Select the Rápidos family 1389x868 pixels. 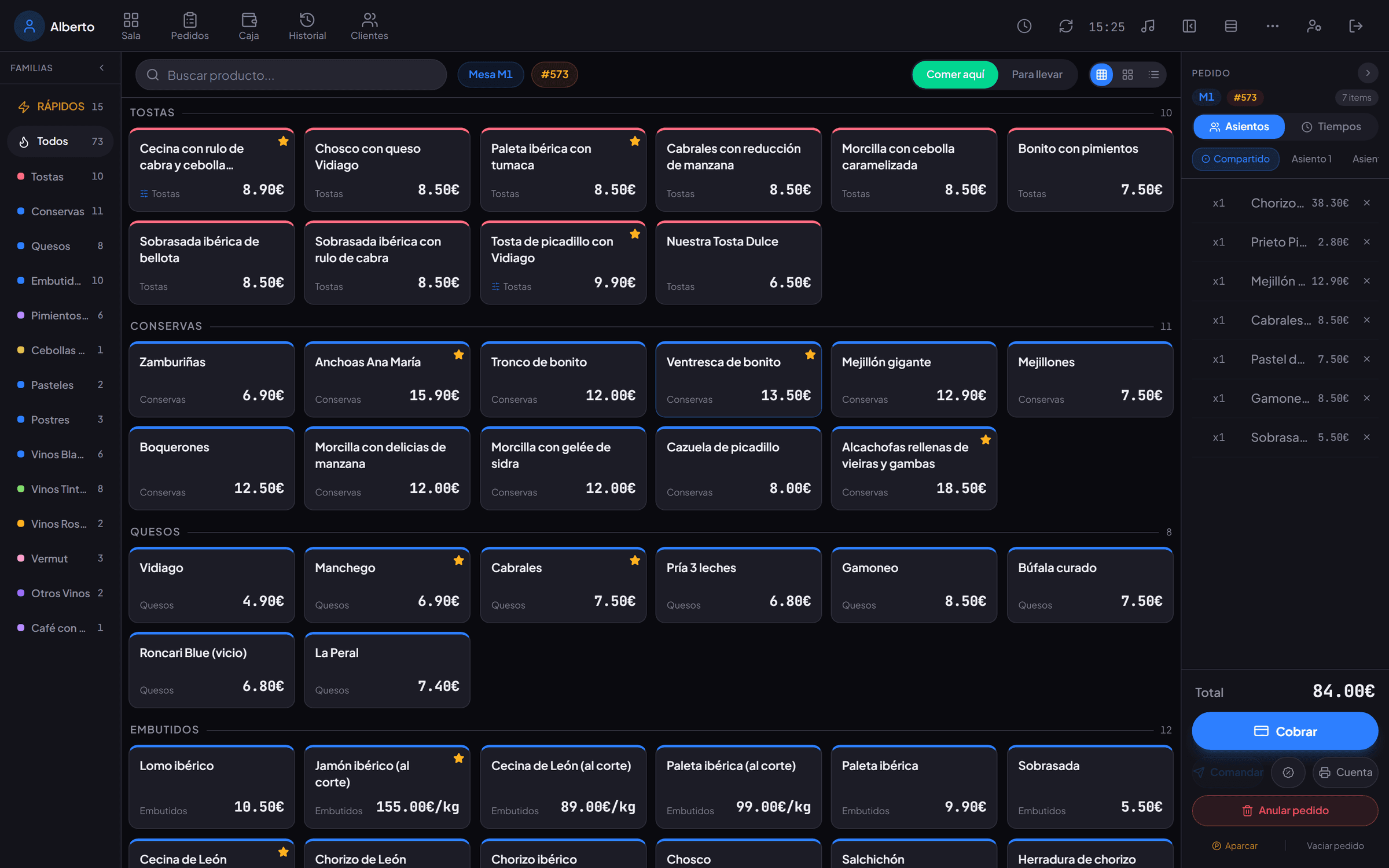(60, 106)
